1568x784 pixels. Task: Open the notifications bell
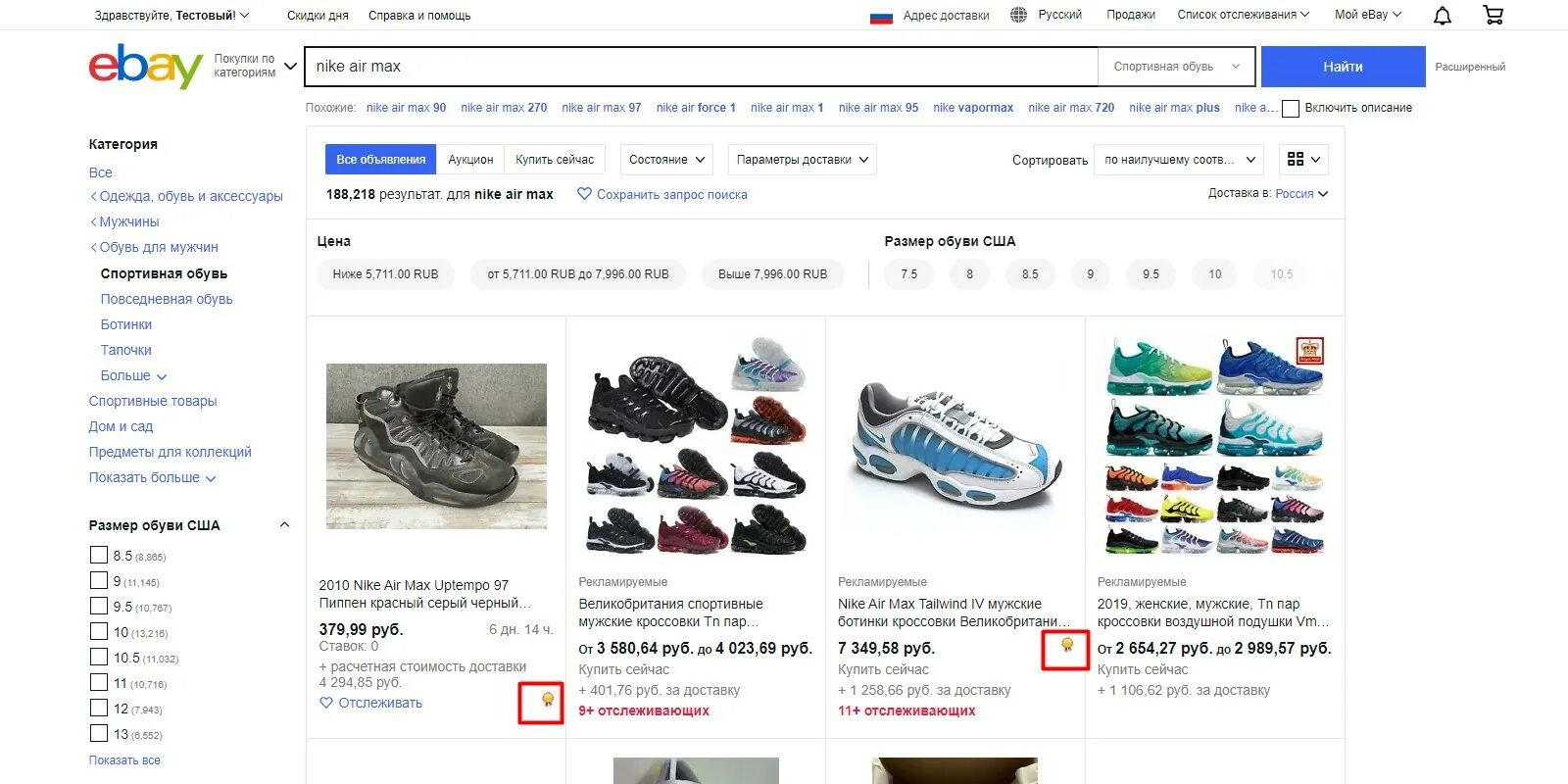click(1443, 16)
